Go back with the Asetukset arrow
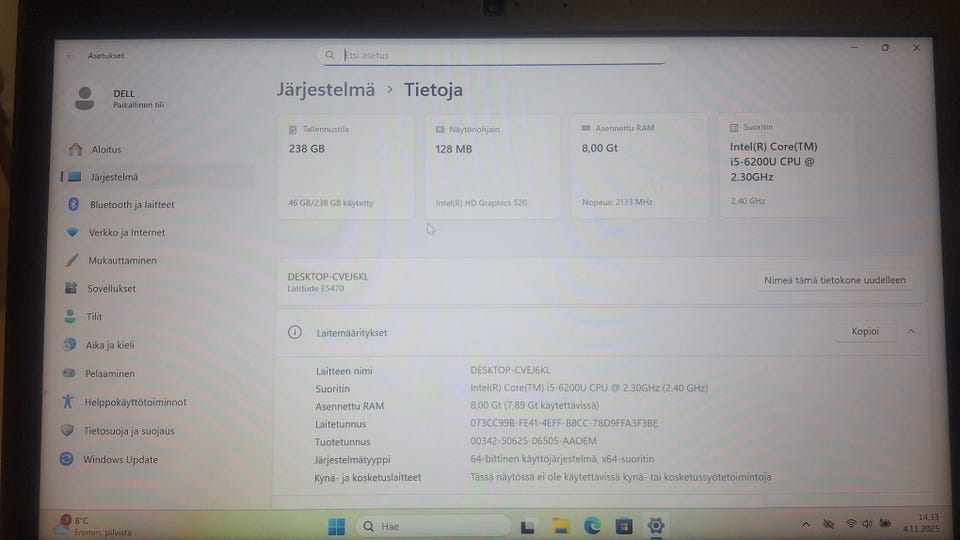Viewport: 960px width, 540px height. (x=69, y=56)
